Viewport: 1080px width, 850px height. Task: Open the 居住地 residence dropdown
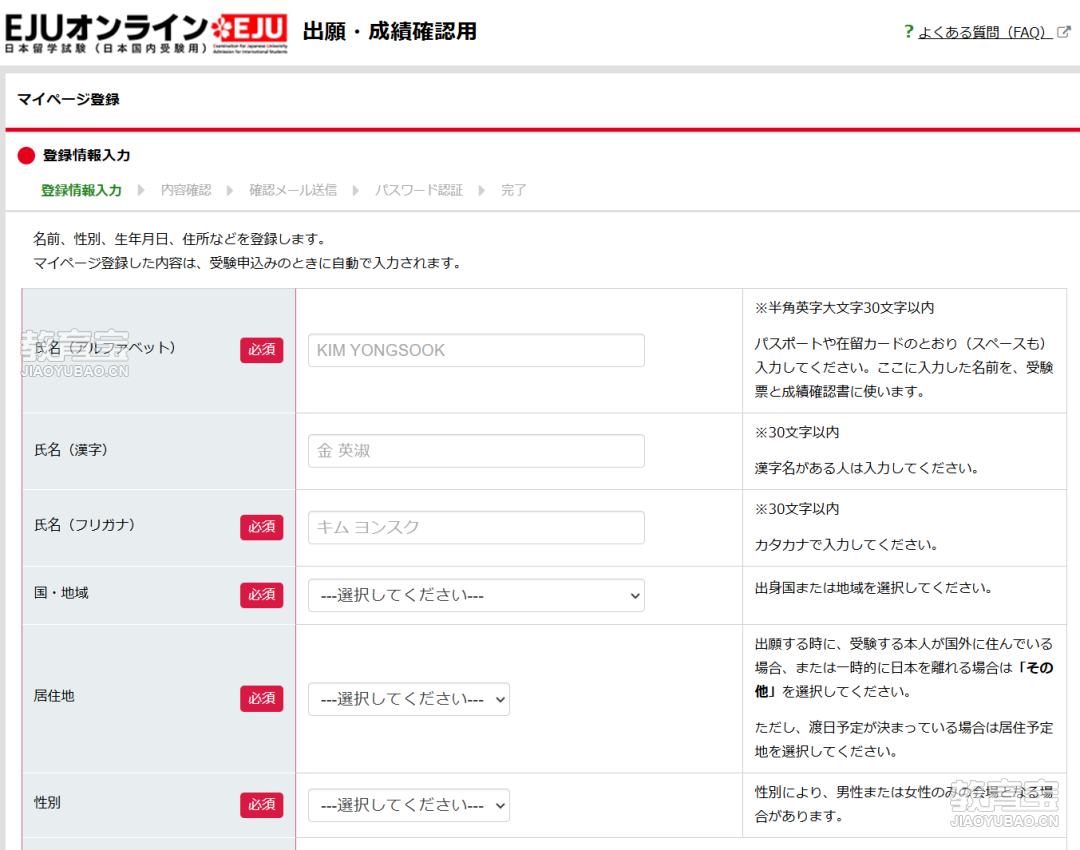point(408,699)
